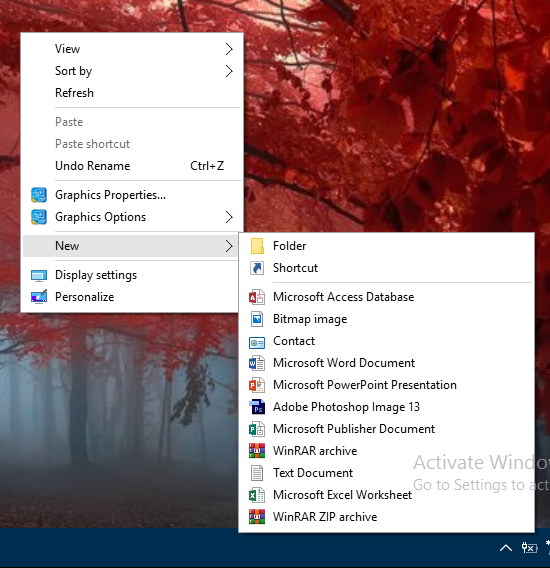The width and height of the screenshot is (550, 568).
Task: Choose Refresh from context menu
Action: pyautogui.click(x=132, y=93)
